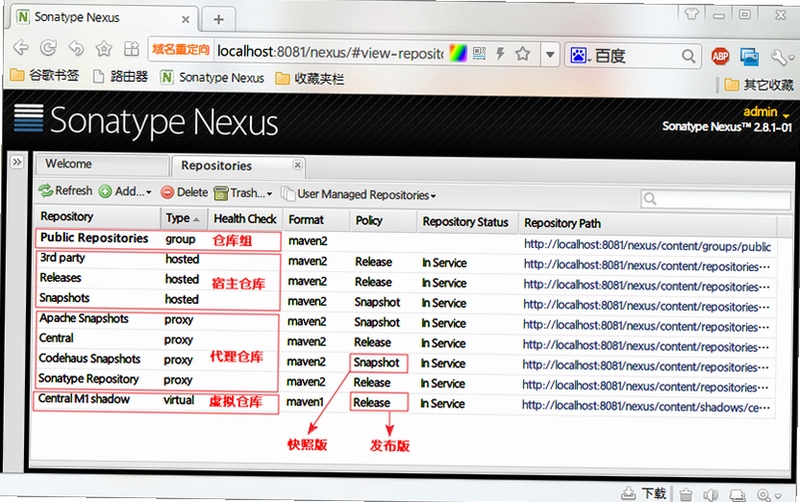Viewport: 800px width, 502px height.
Task: Open the 谷歌书签 bookmarks folder
Action: click(45, 76)
